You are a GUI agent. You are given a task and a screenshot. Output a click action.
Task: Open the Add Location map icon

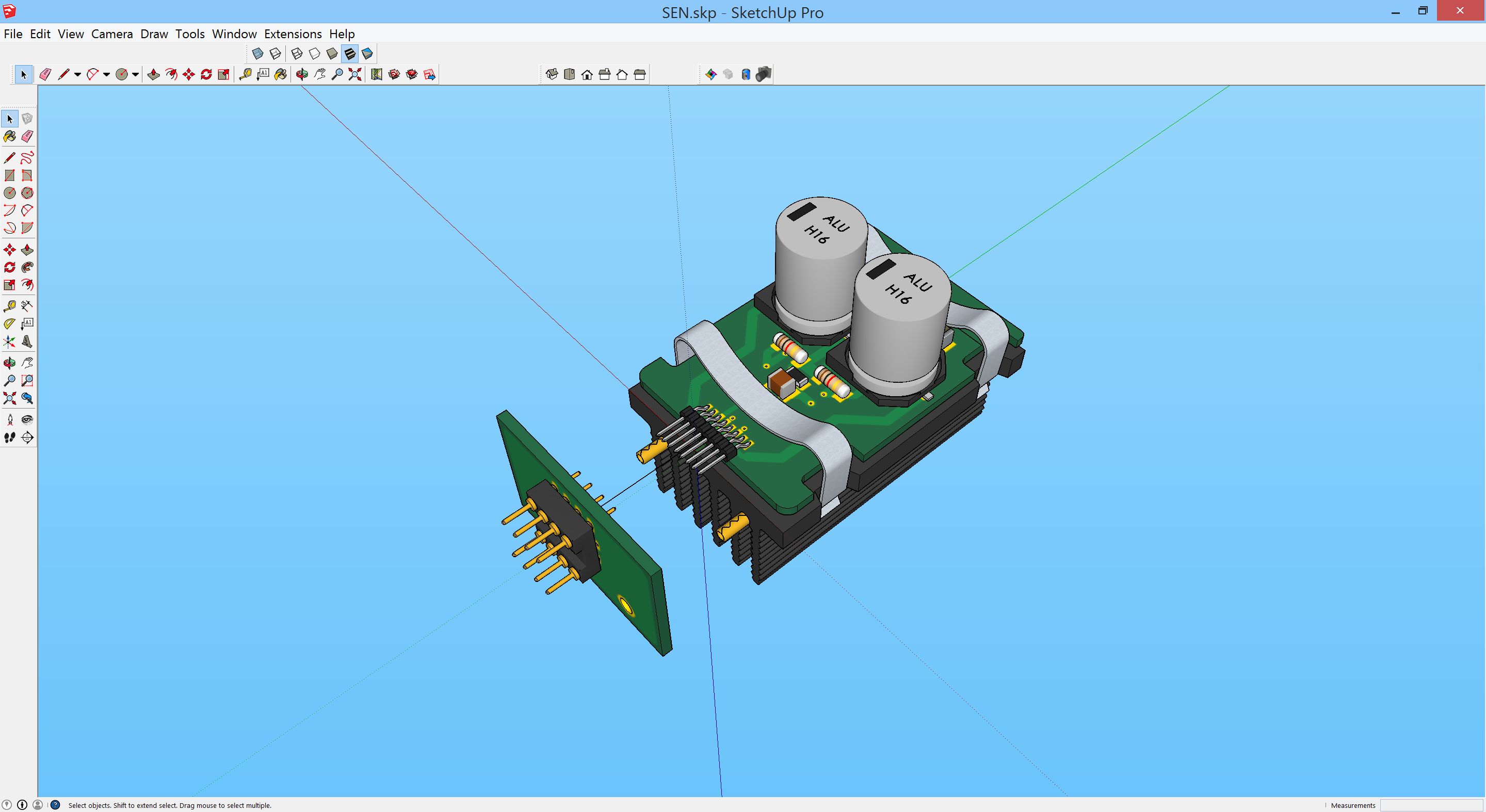point(377,74)
